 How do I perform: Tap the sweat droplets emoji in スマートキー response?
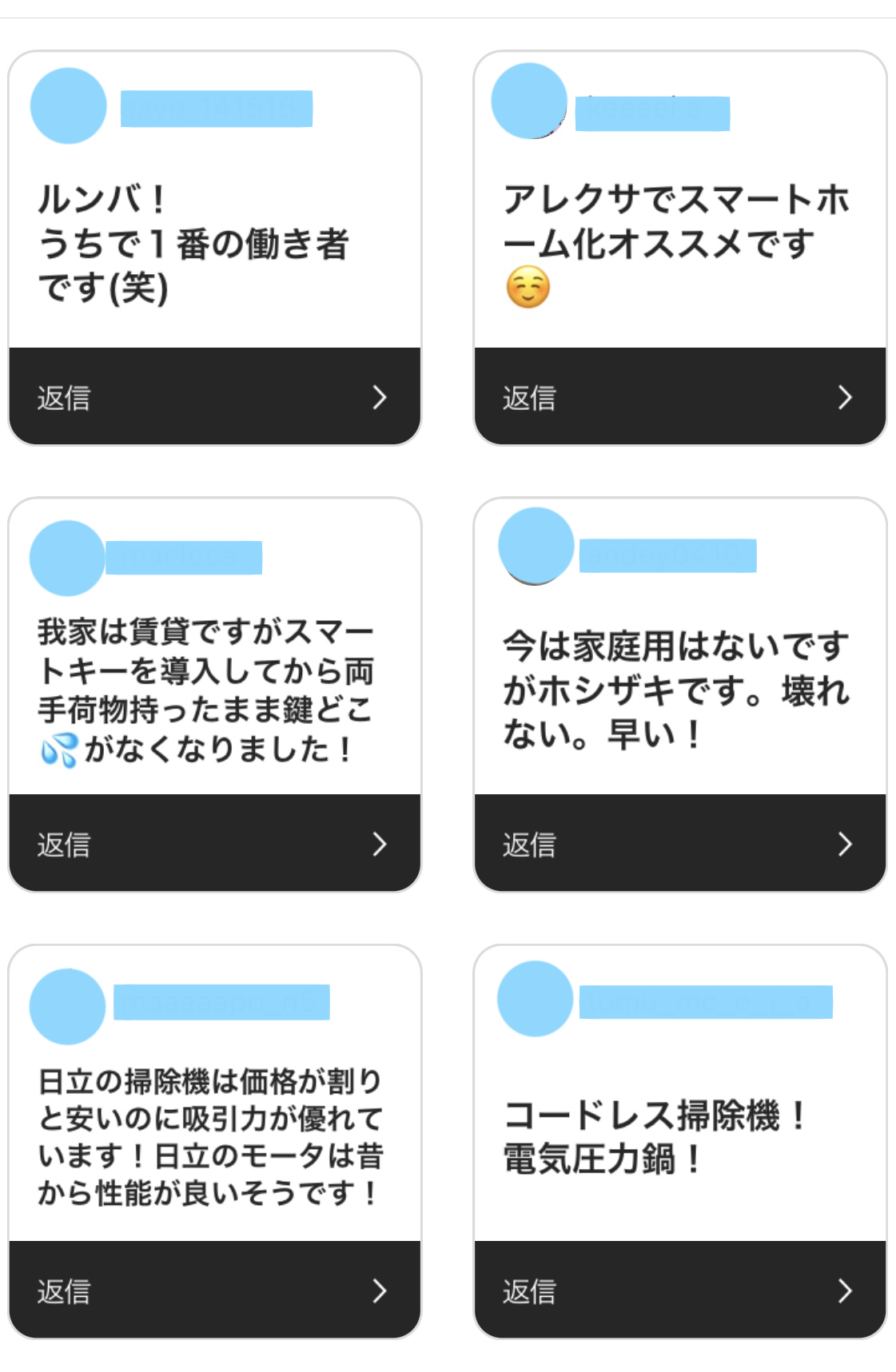[x=58, y=750]
